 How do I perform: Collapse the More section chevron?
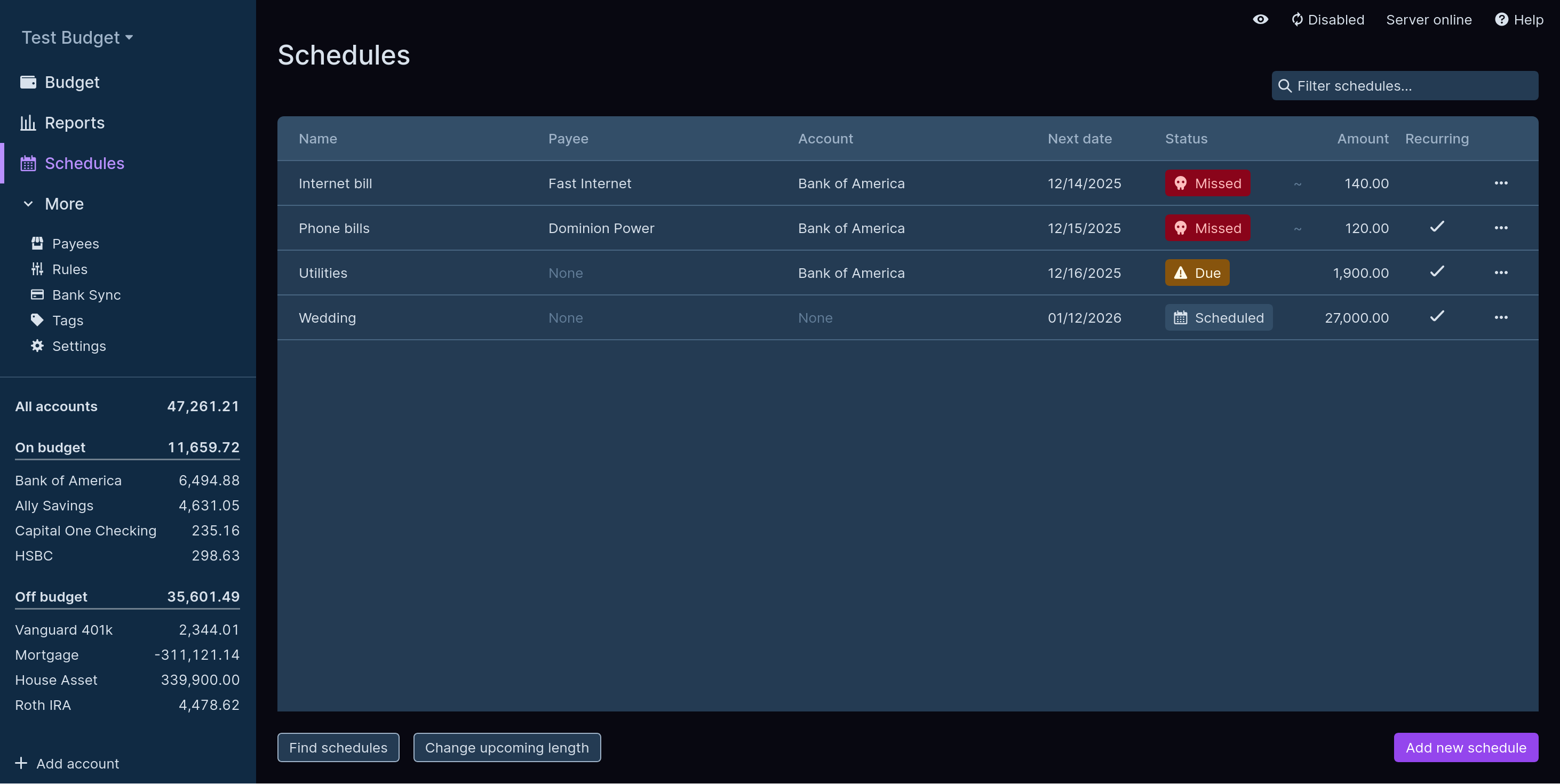(x=28, y=204)
